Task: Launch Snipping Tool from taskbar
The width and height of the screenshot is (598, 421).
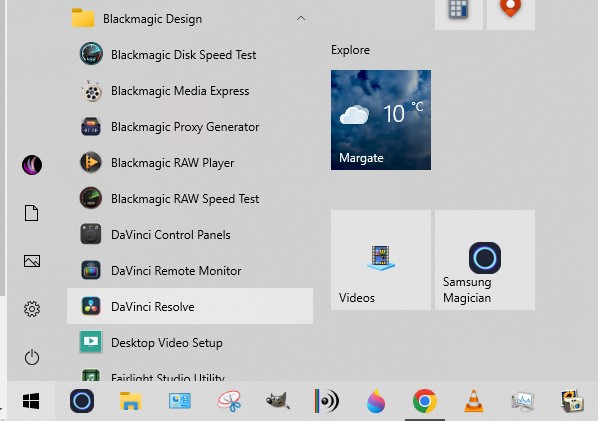Action: coord(229,401)
